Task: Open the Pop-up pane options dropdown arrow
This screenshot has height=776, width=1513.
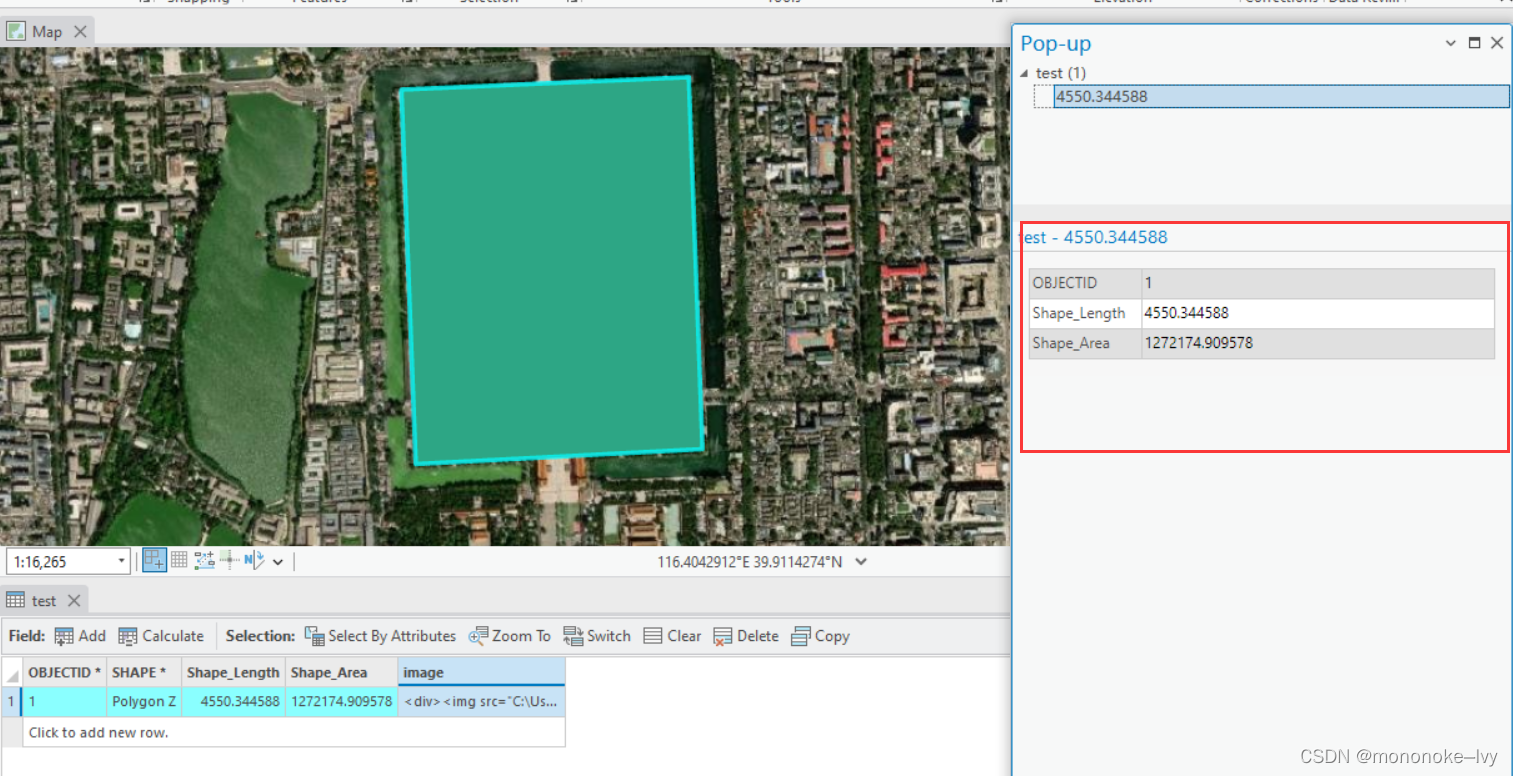Action: (1451, 43)
